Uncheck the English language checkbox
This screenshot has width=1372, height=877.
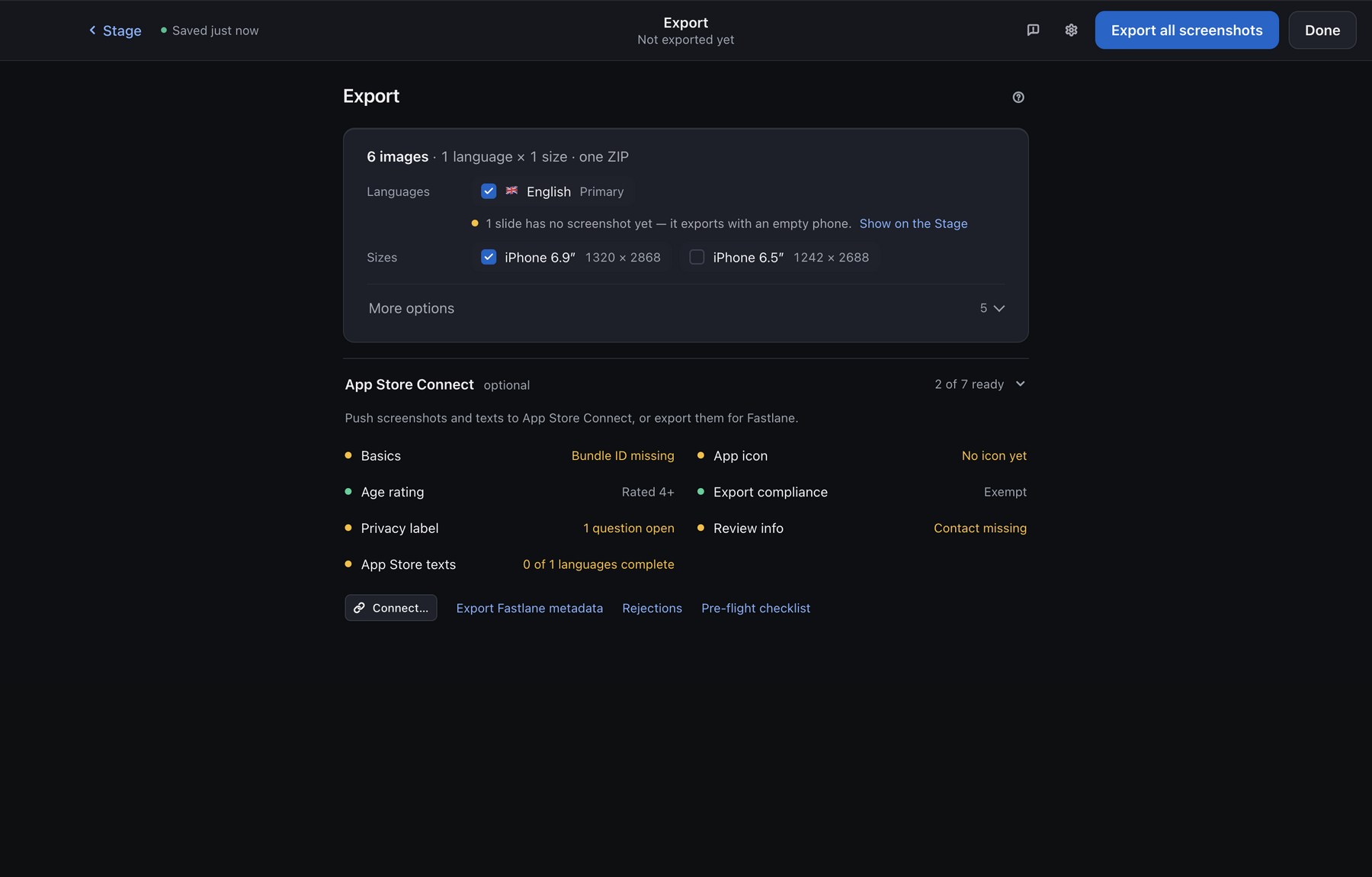coord(489,191)
